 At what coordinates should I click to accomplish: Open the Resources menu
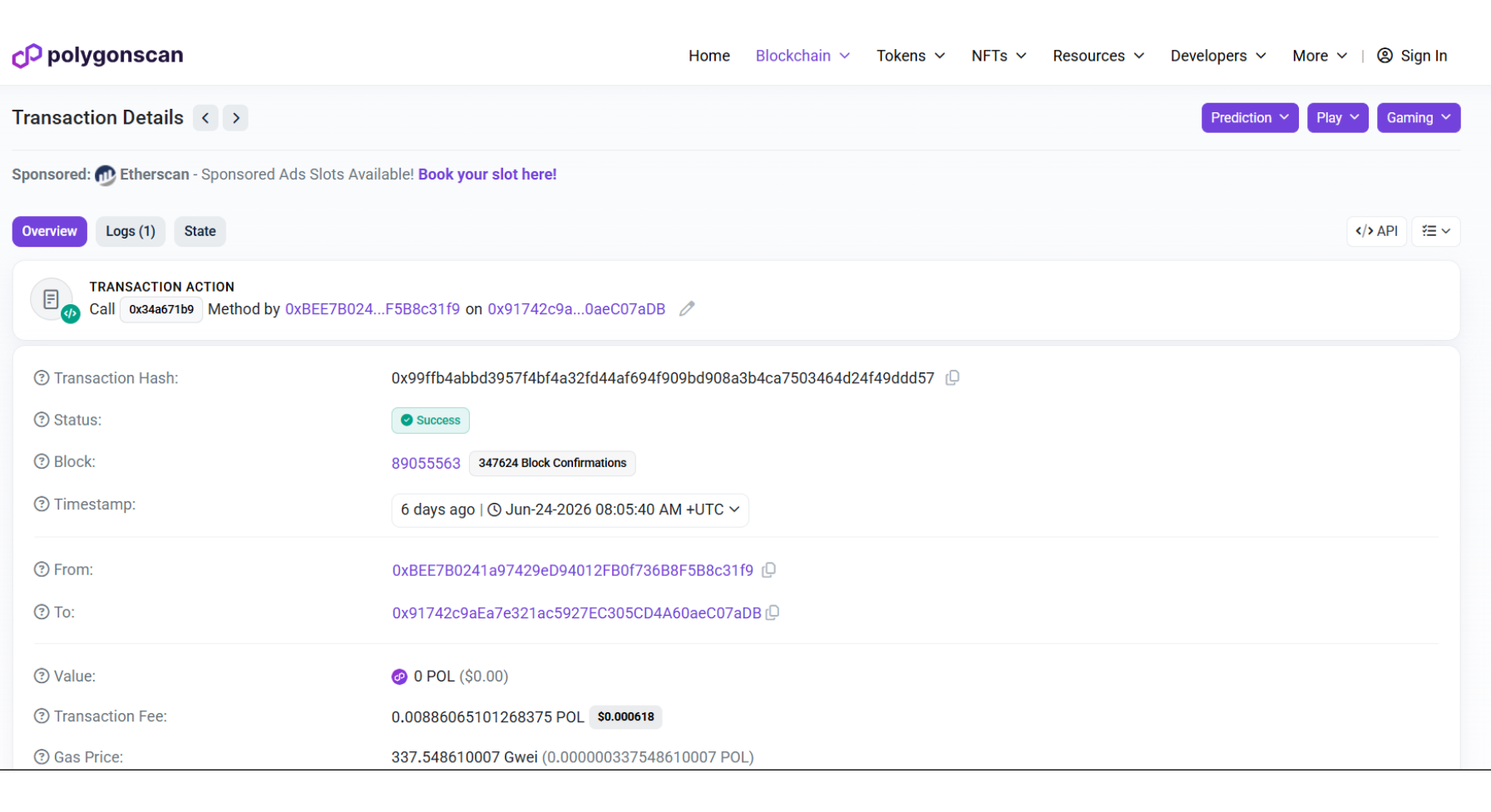pyautogui.click(x=1099, y=56)
